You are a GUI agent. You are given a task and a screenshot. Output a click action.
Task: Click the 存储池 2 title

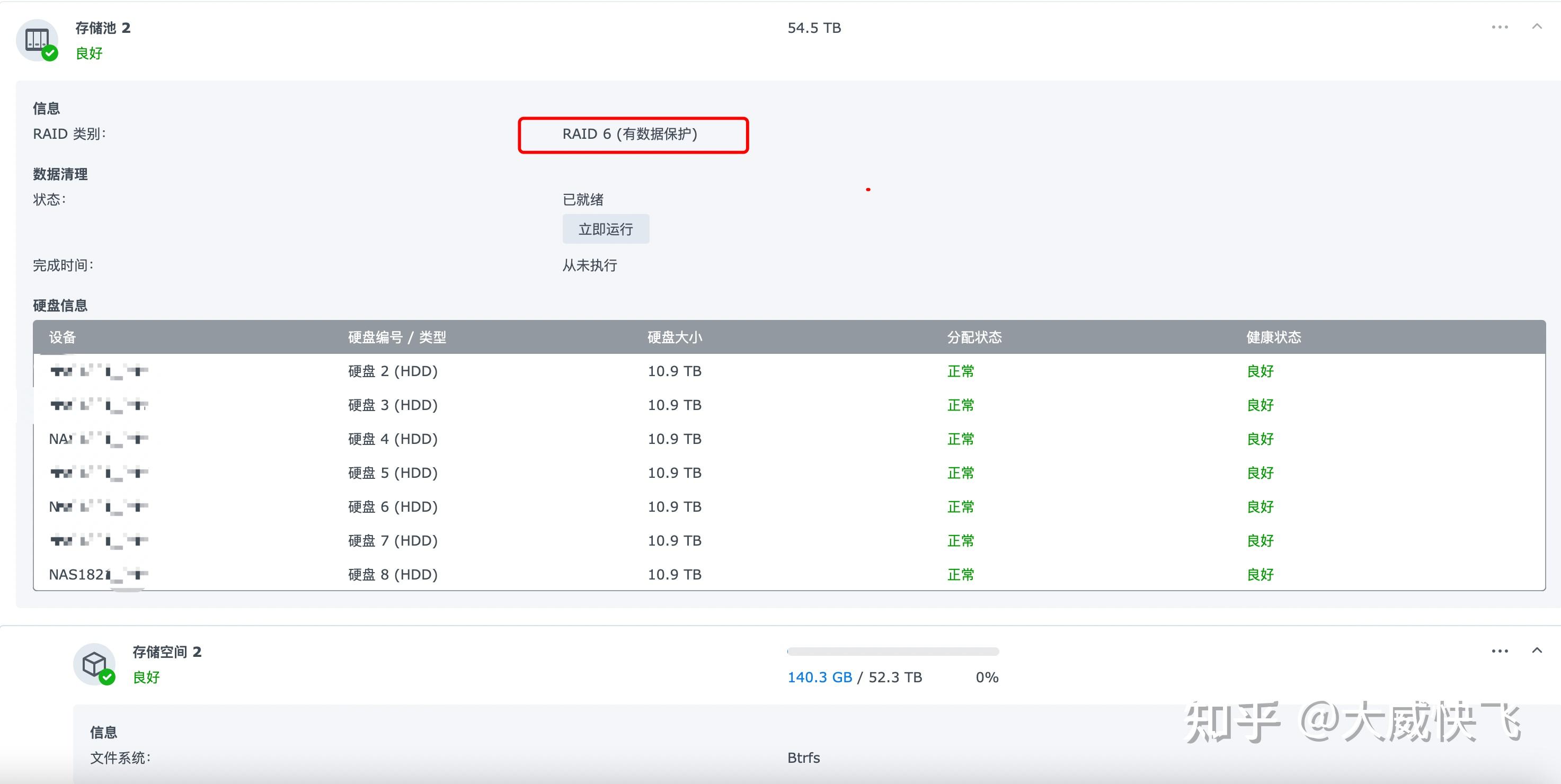(102, 28)
